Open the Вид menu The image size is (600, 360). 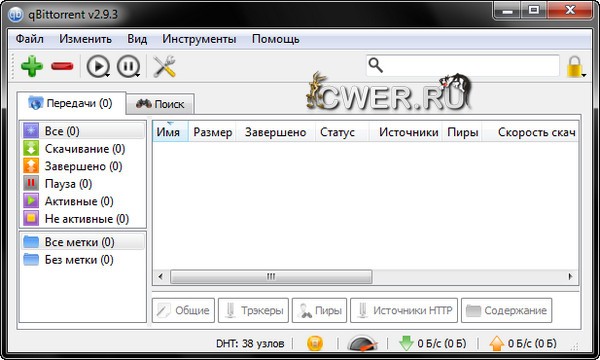coord(137,39)
